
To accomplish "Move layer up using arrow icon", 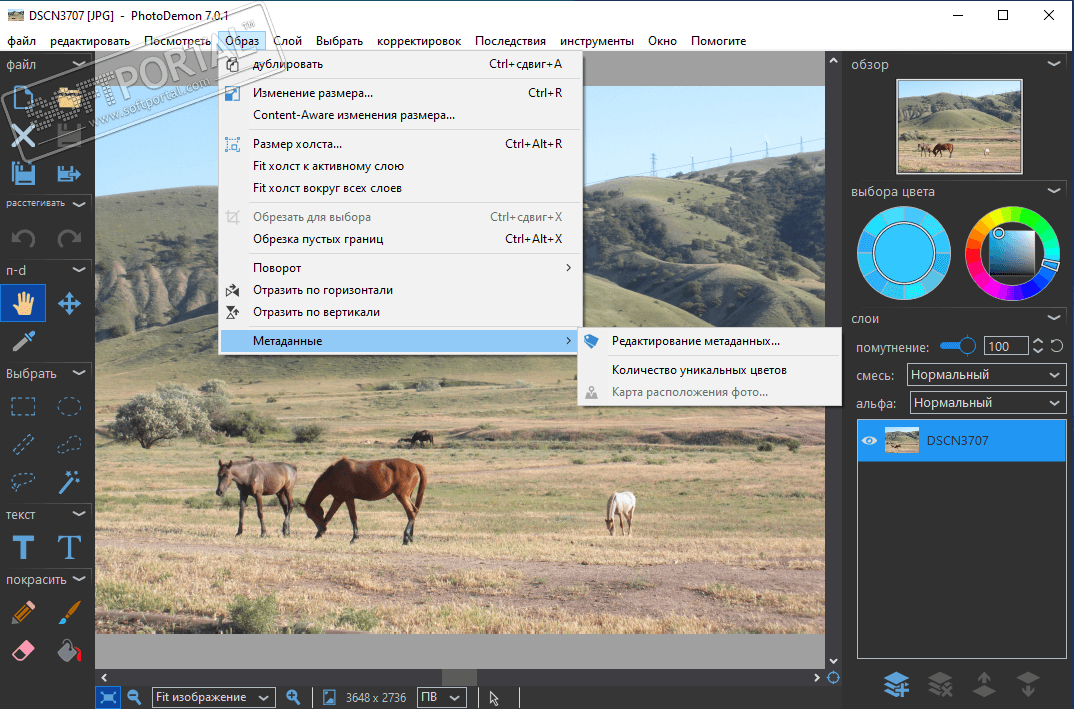I will tap(984, 684).
